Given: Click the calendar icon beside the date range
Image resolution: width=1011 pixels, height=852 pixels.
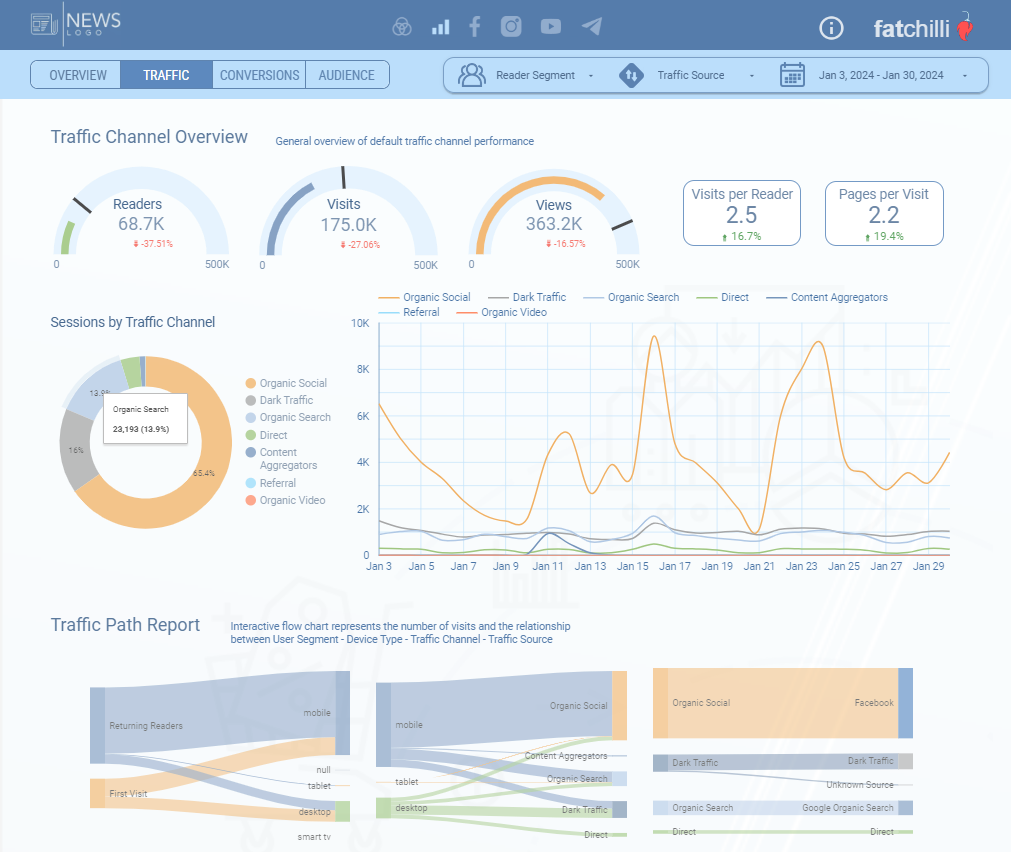Looking at the screenshot, I should 793,75.
